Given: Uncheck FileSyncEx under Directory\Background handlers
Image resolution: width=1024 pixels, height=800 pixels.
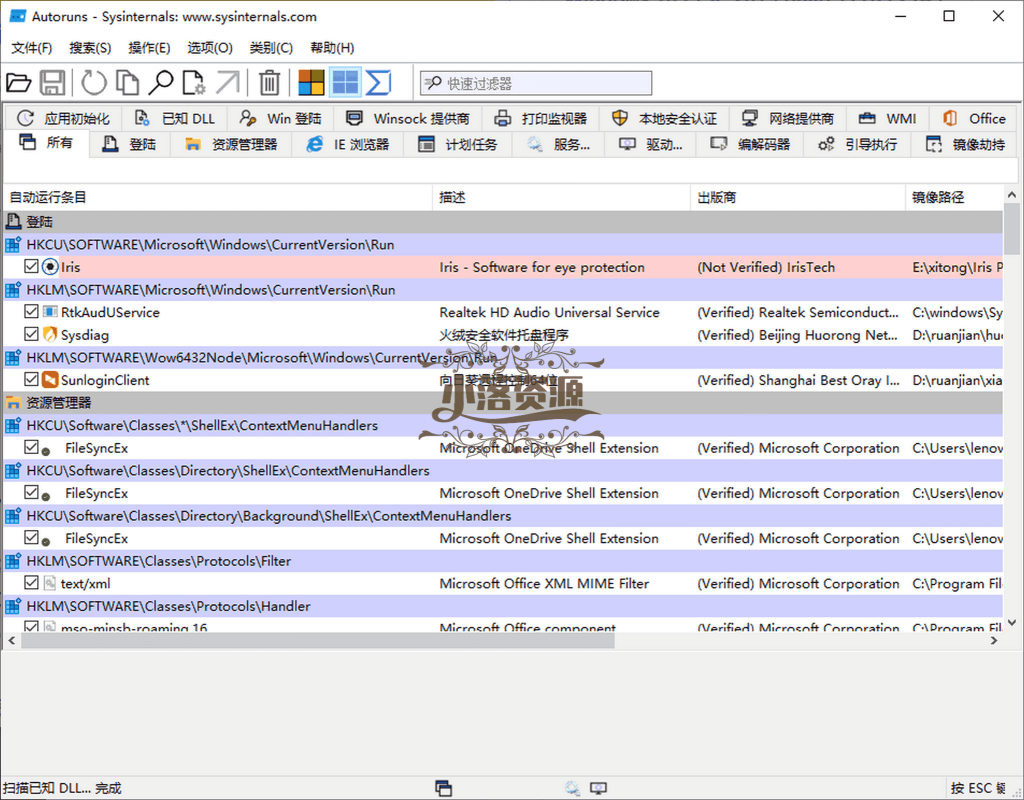Looking at the screenshot, I should [31, 537].
